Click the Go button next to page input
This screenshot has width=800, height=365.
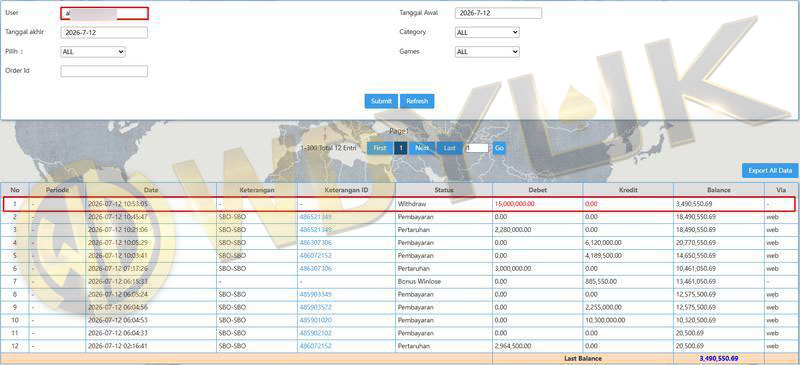click(499, 148)
